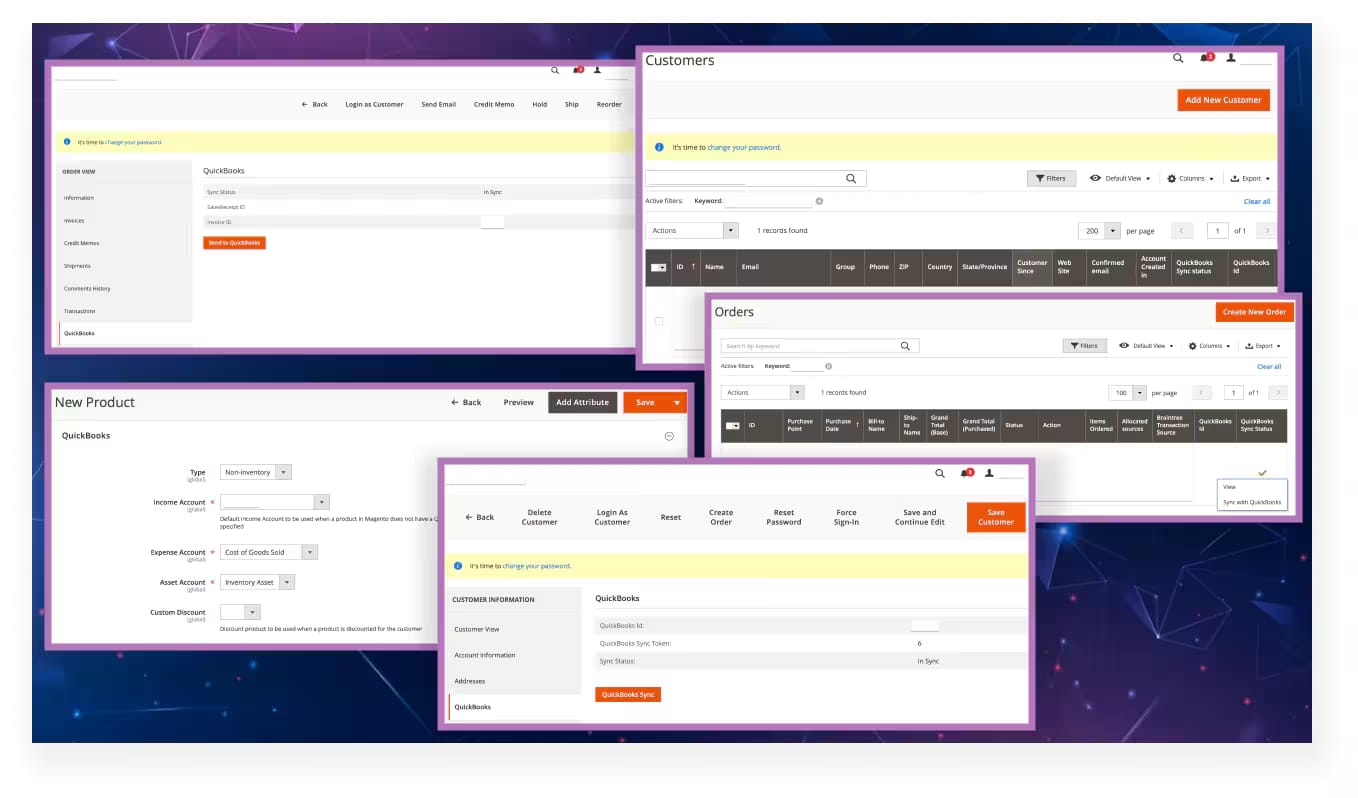Viewport: 1358px width, 798px height.
Task: Open the Type dropdown in New Product
Action: pos(256,472)
